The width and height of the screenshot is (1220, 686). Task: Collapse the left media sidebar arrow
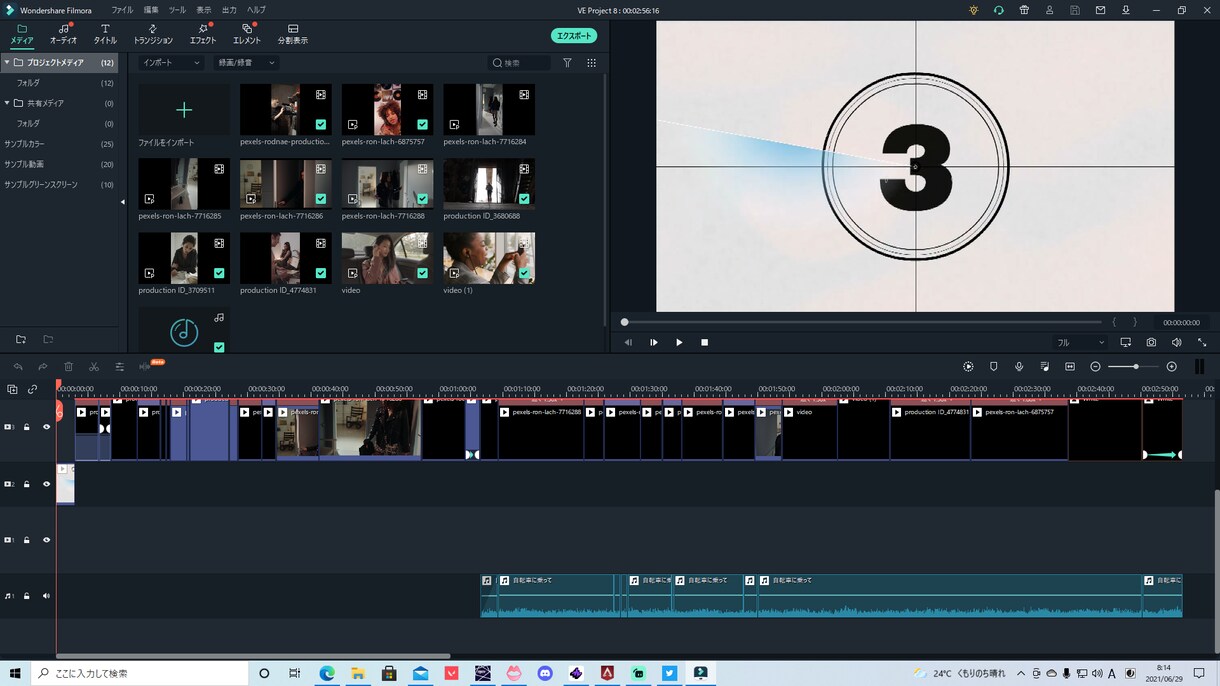[x=123, y=203]
